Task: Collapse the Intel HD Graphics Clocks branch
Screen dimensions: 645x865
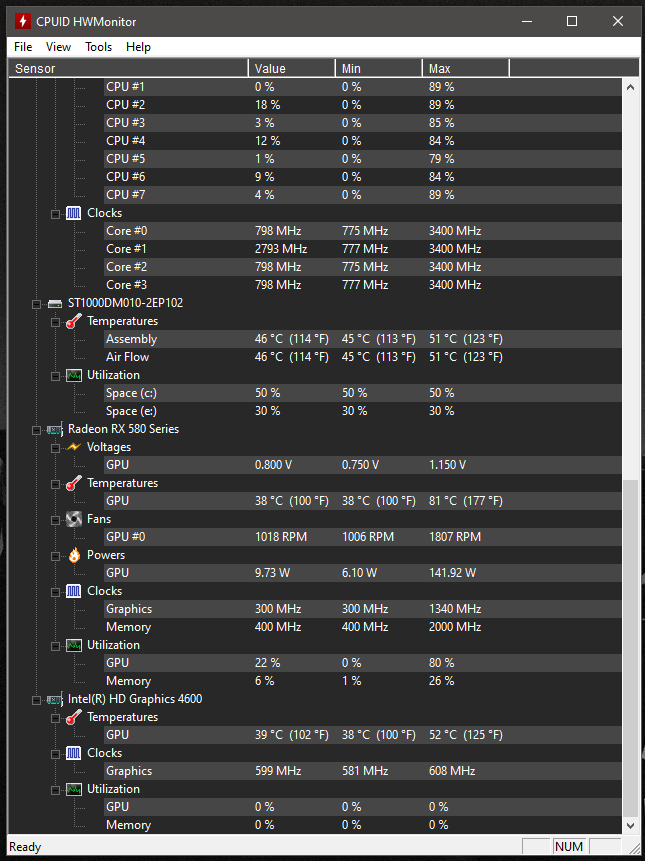Action: coord(55,754)
